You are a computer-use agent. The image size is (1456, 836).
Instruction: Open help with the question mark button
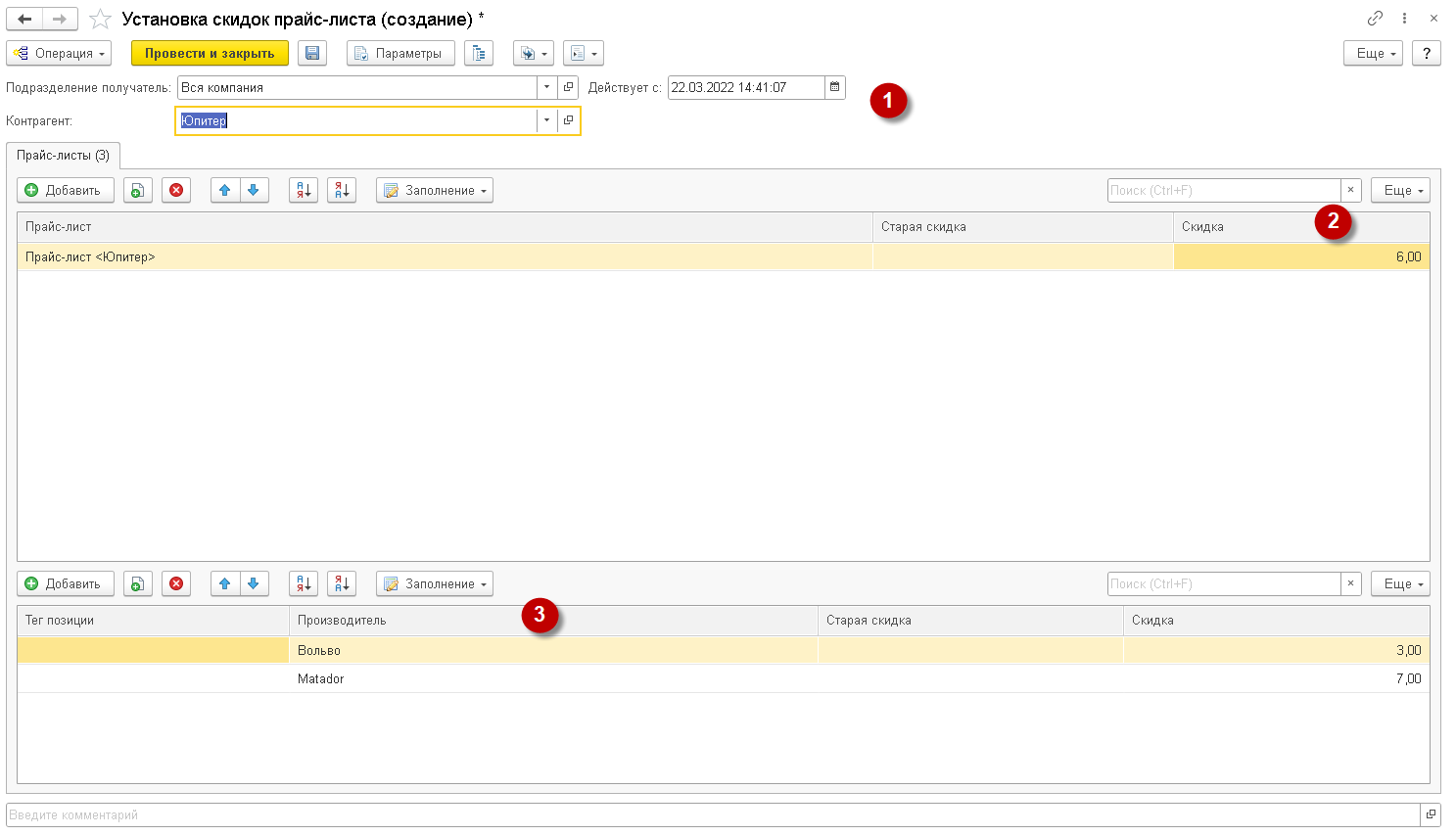coord(1427,53)
